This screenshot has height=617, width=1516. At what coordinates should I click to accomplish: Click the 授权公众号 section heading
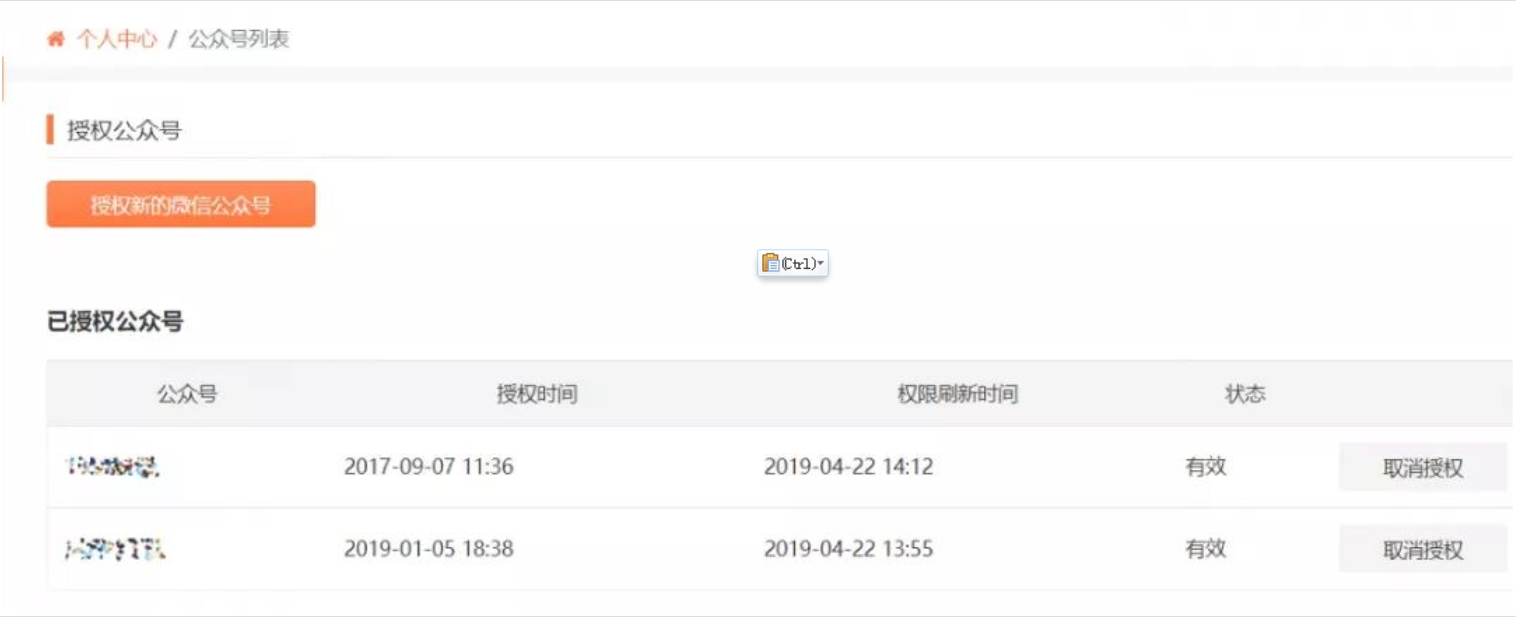click(124, 131)
